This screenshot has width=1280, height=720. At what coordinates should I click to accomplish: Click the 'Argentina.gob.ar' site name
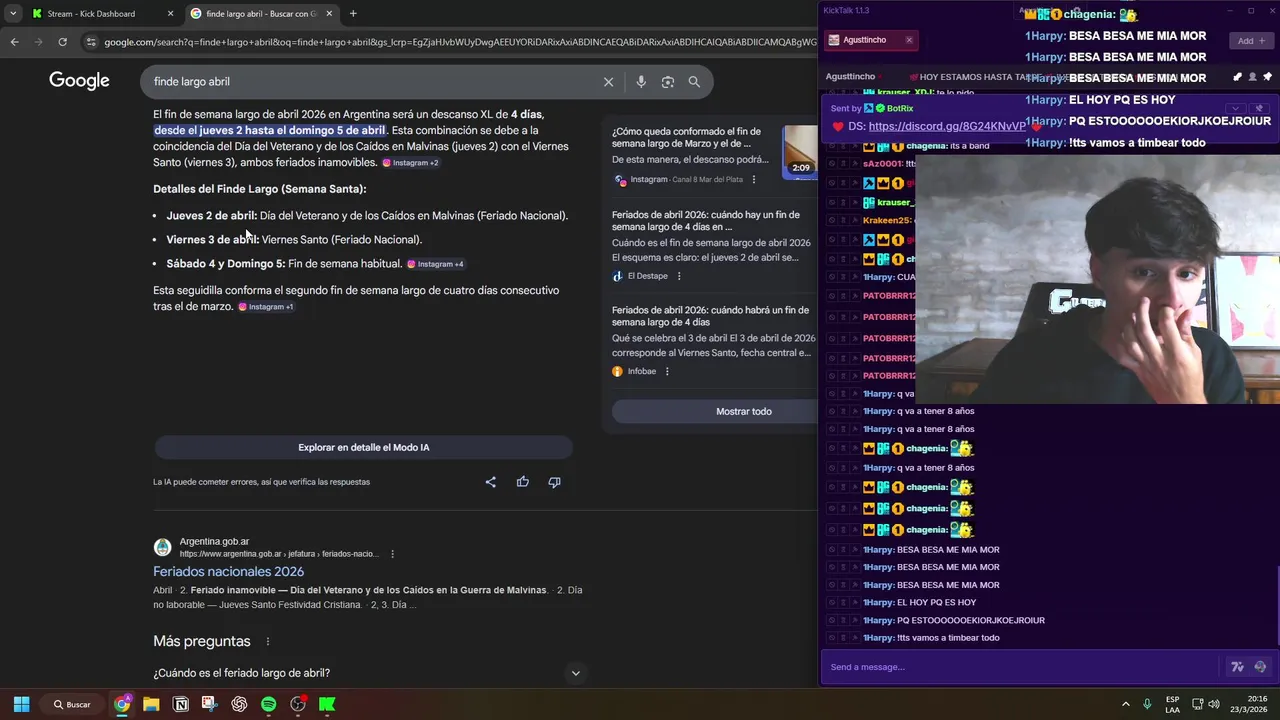pyautogui.click(x=214, y=542)
